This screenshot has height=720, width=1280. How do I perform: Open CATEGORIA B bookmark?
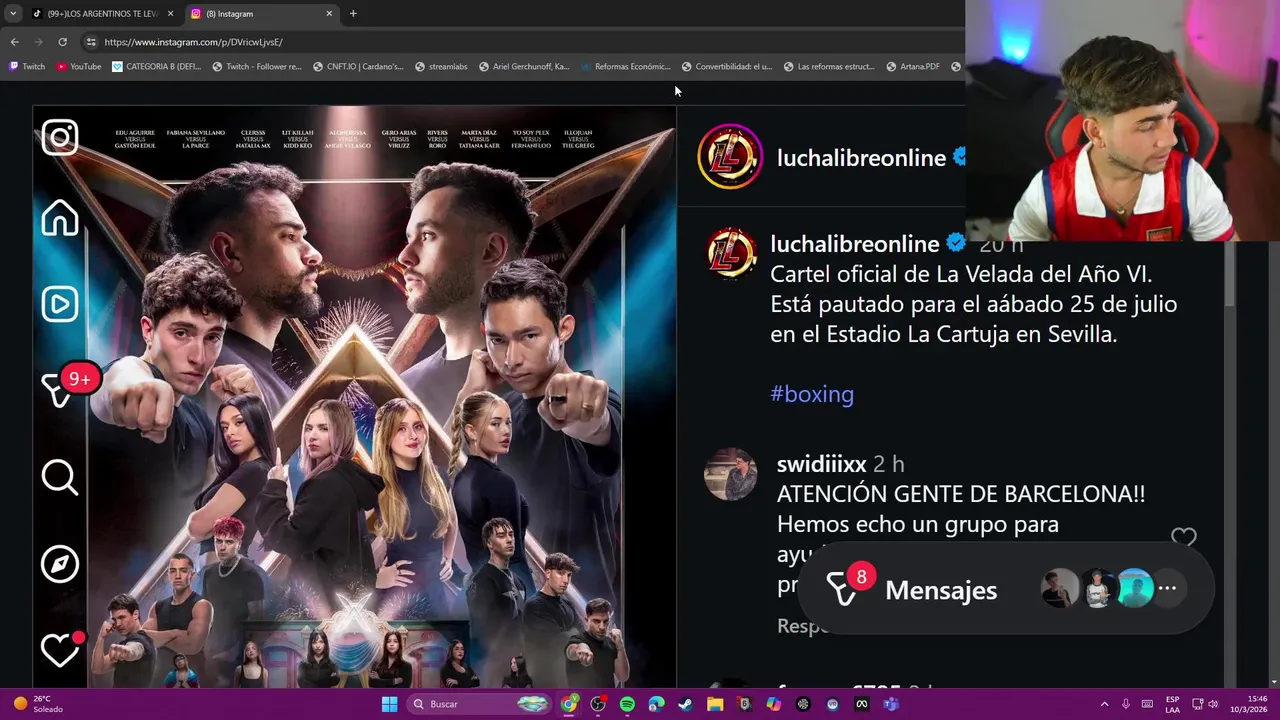(157, 67)
